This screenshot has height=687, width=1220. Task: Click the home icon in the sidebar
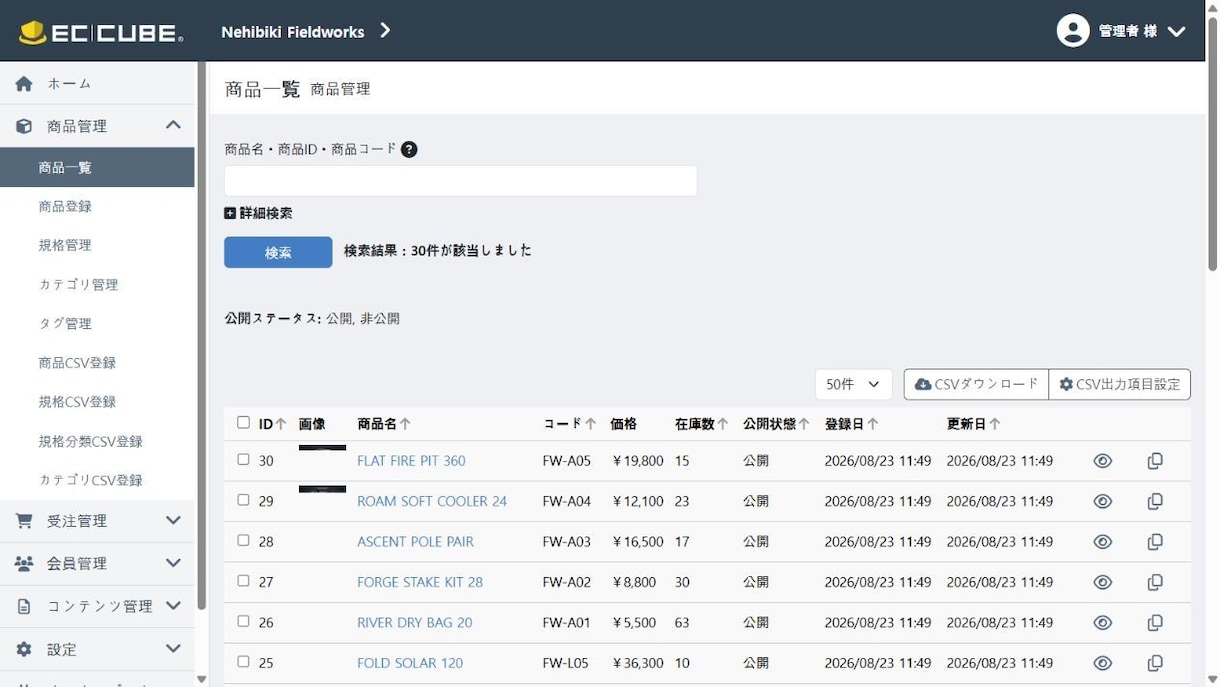[x=24, y=84]
